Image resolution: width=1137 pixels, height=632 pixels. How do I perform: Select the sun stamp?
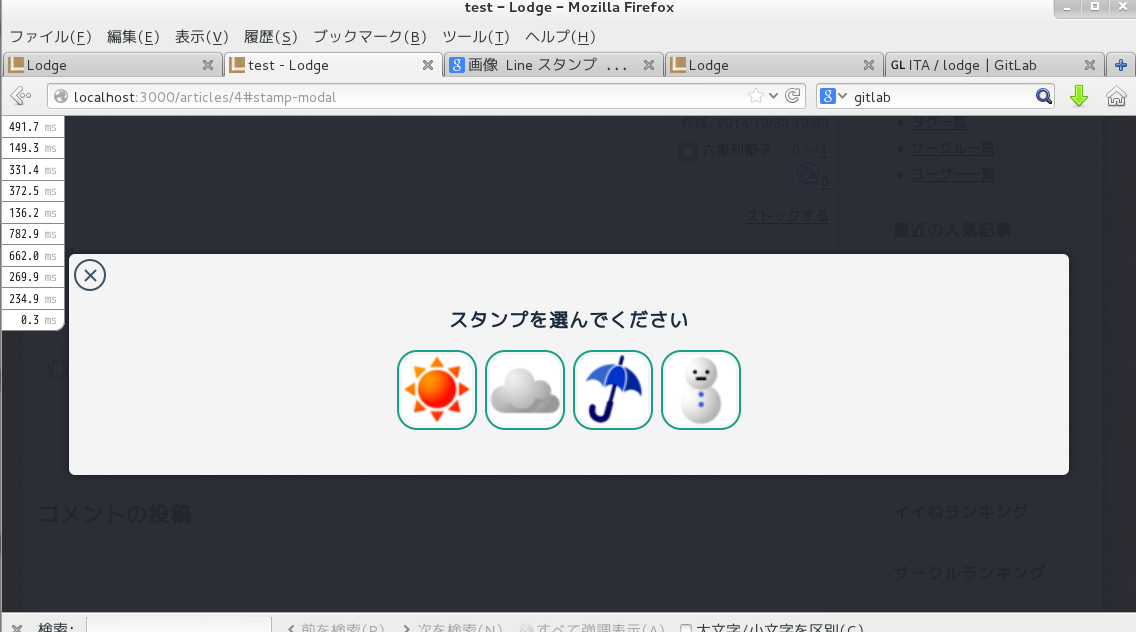[437, 390]
